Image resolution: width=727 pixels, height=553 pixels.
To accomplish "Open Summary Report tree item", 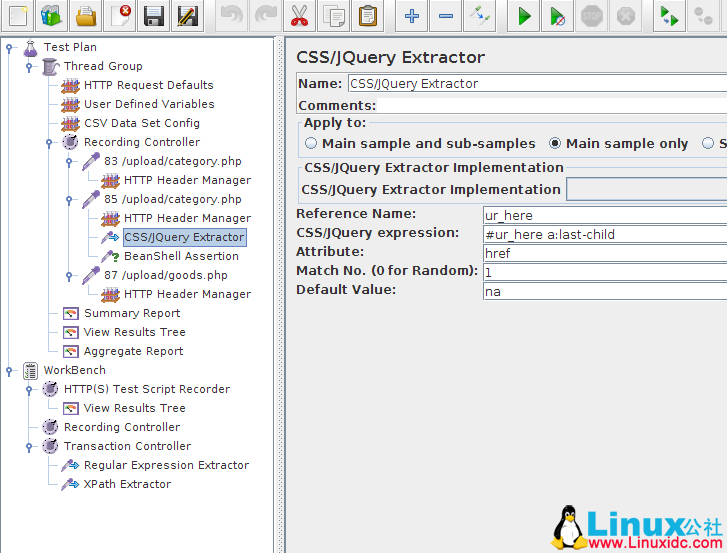I will coord(132,313).
